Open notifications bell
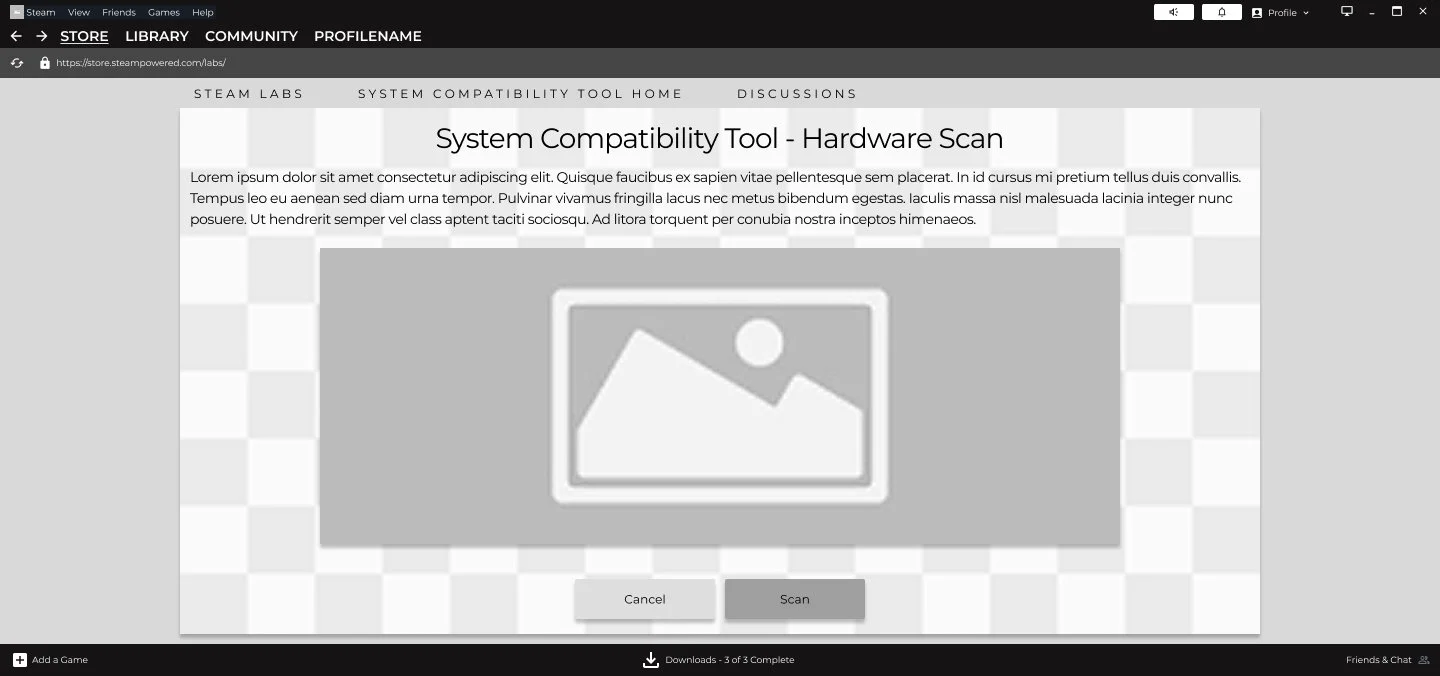Viewport: 1440px width, 676px height. [1222, 12]
